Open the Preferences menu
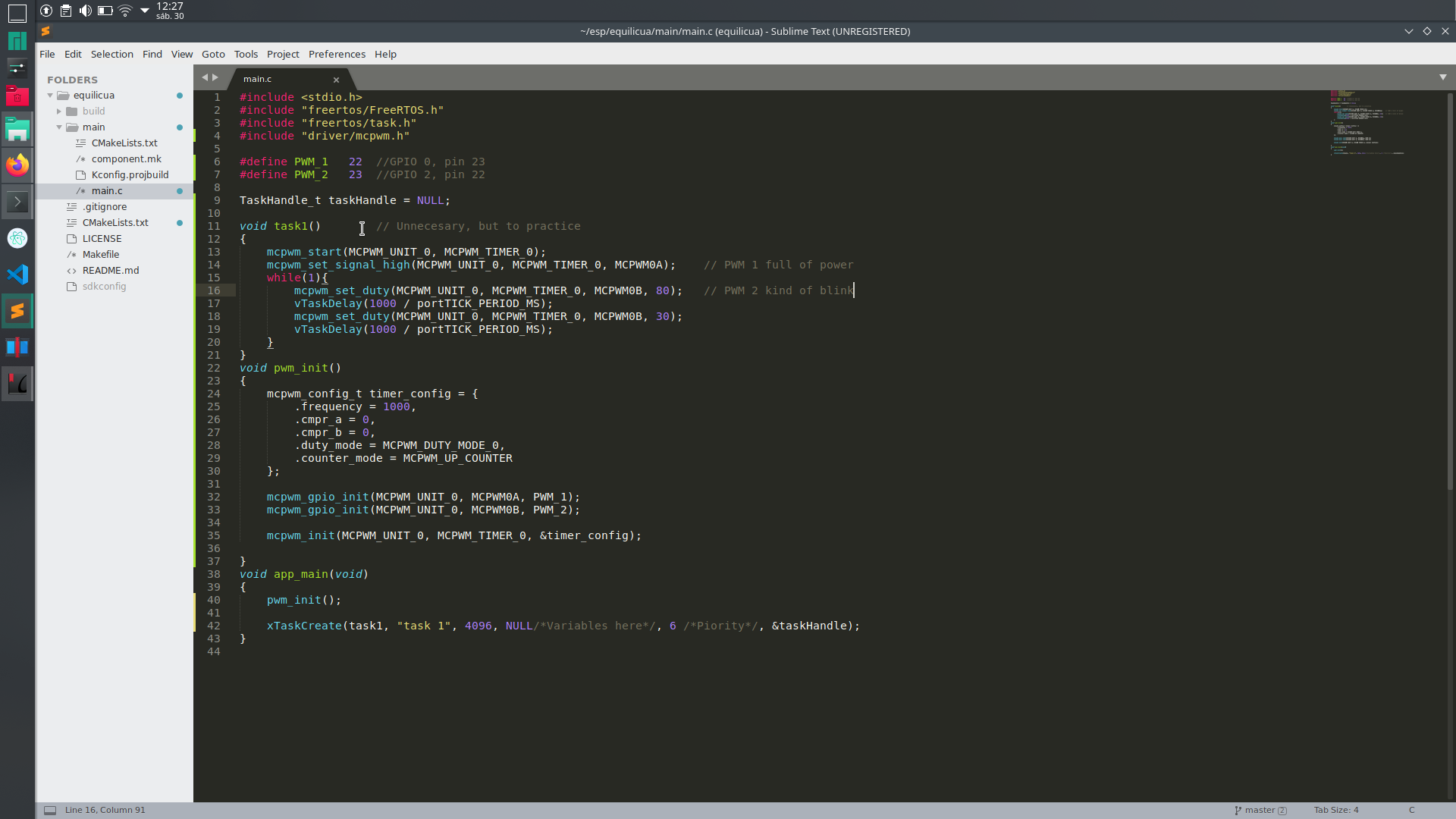The height and width of the screenshot is (819, 1456). click(x=337, y=54)
